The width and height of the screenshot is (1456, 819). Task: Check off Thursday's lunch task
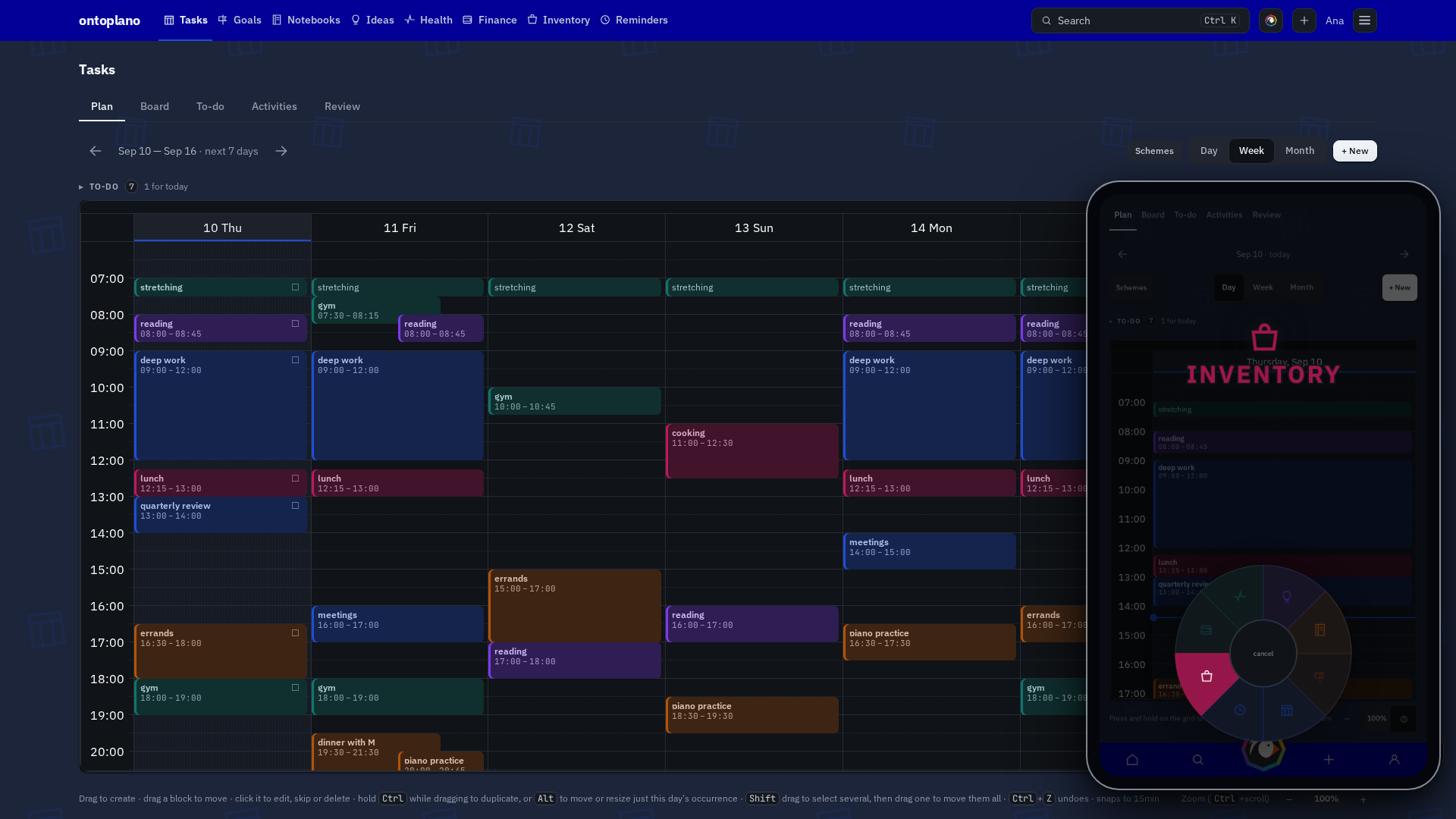pos(296,479)
